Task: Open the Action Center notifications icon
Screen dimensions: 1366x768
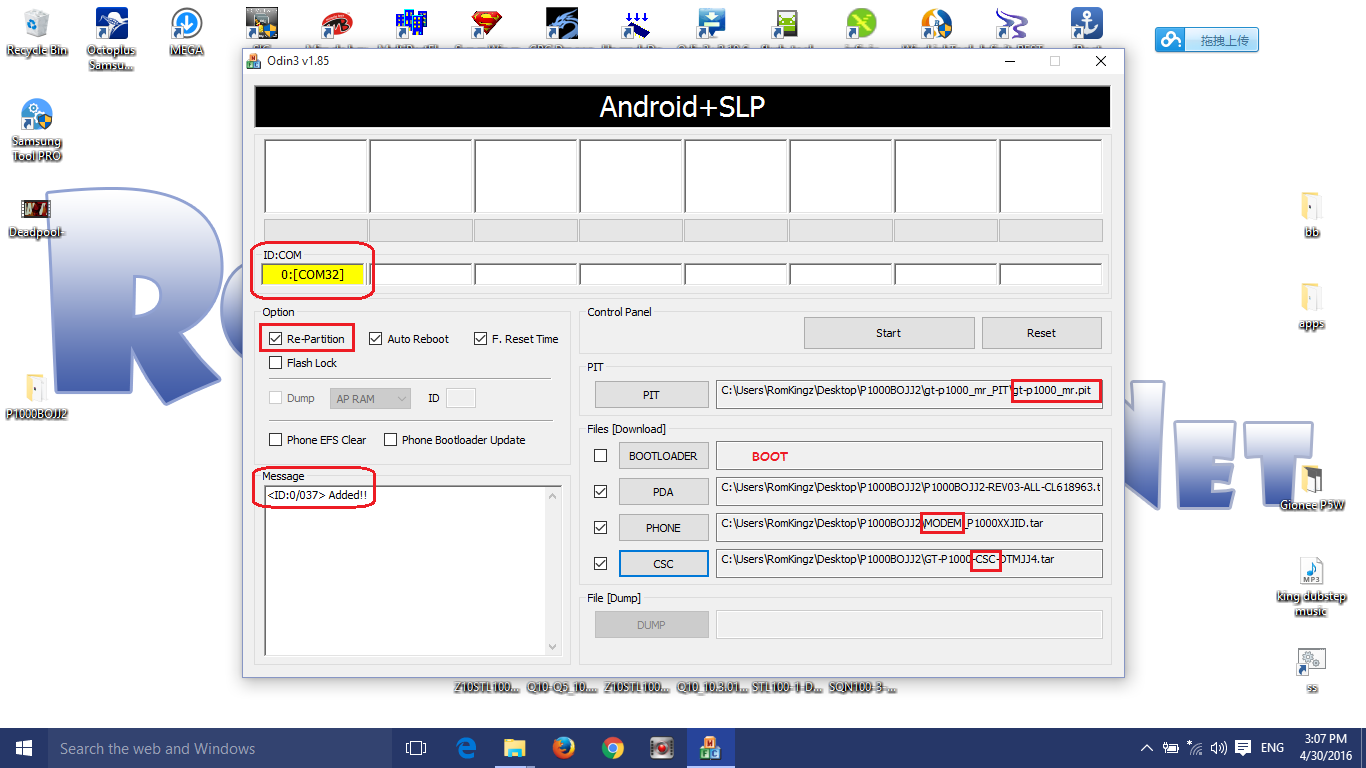Action: [1243, 748]
